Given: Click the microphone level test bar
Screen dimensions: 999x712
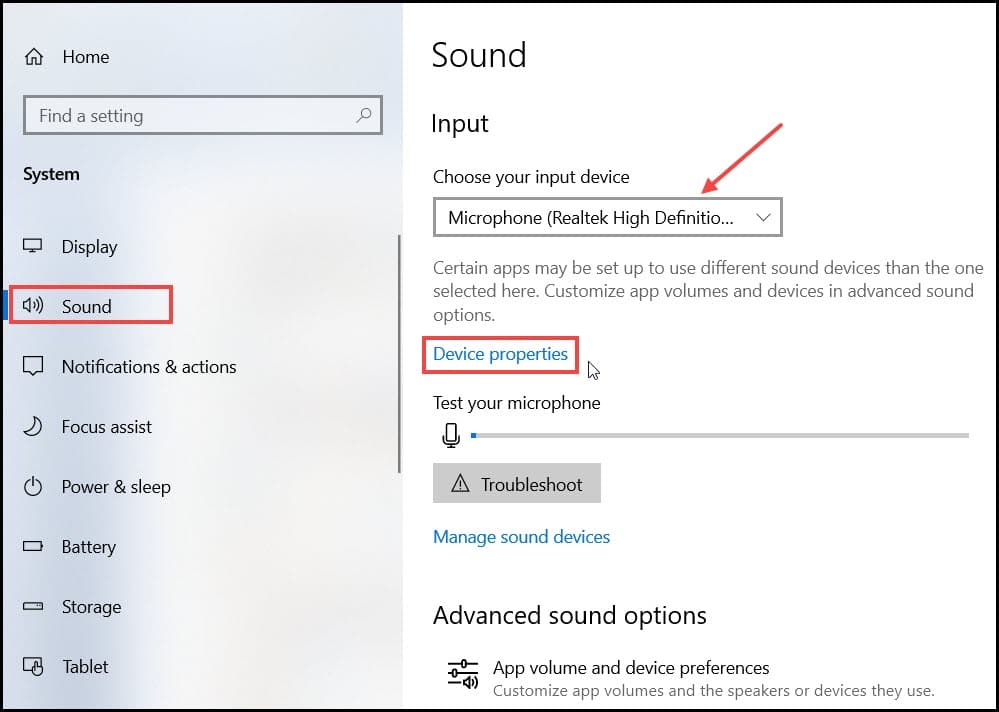Looking at the screenshot, I should coord(720,435).
